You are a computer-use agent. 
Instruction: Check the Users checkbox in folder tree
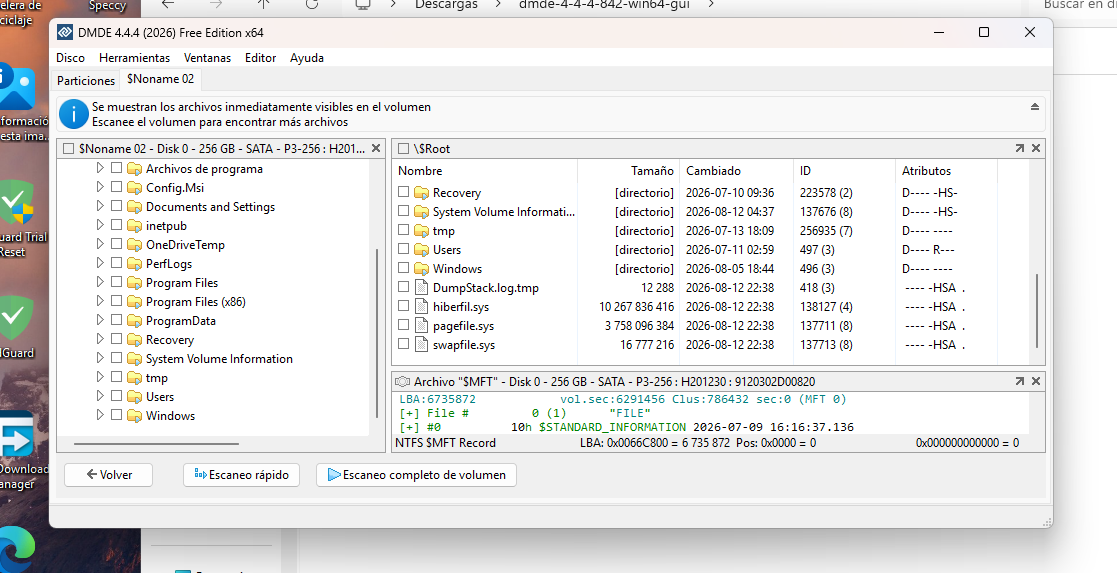pos(116,396)
